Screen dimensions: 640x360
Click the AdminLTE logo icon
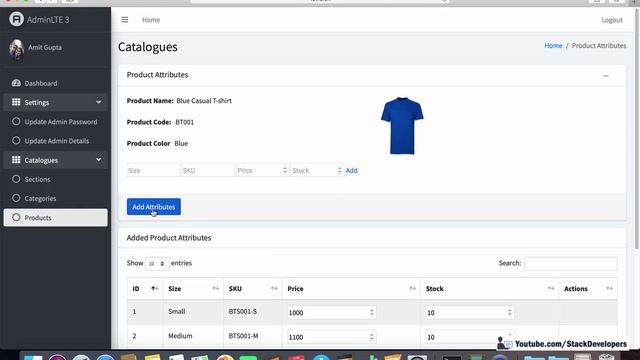16,19
